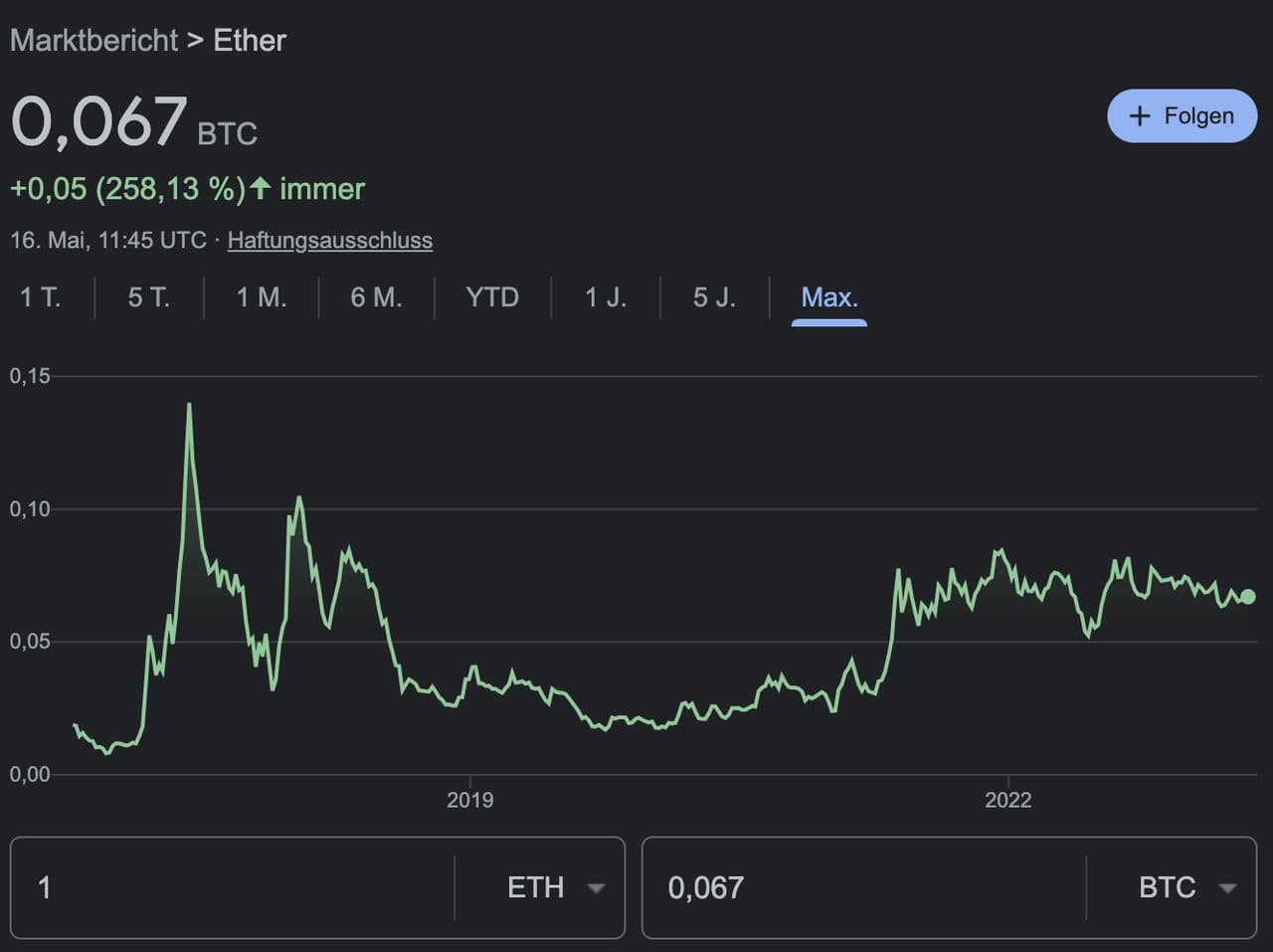Click the ETH dropdown arrow icon
The height and width of the screenshot is (952, 1273).
pyautogui.click(x=596, y=888)
